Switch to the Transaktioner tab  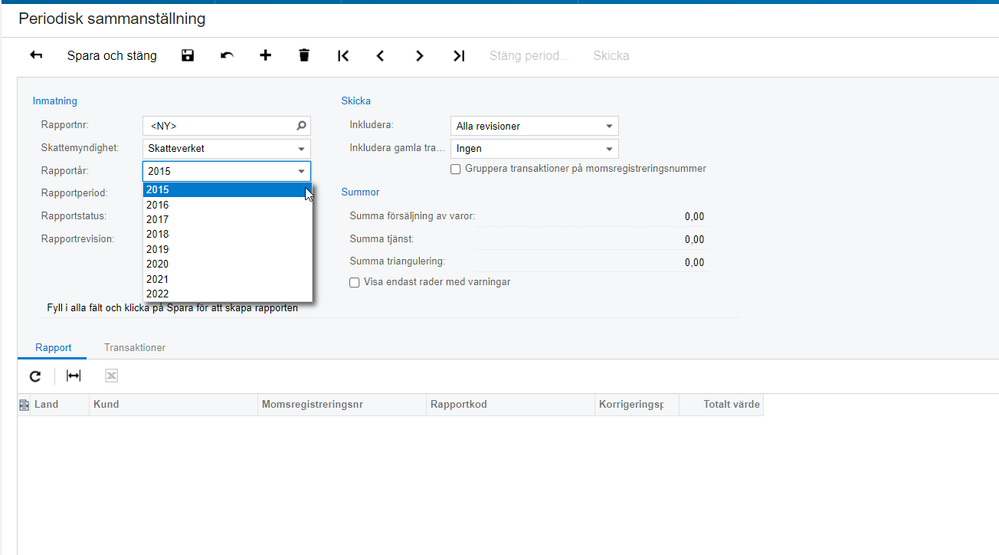click(134, 347)
